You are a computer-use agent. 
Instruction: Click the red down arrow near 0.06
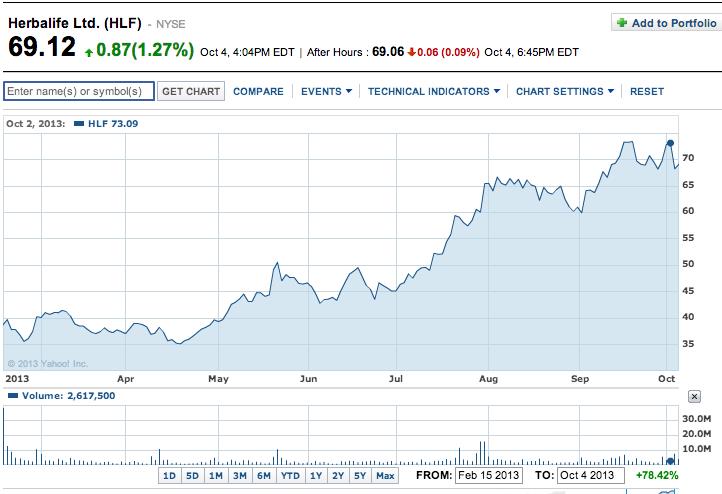[412, 52]
